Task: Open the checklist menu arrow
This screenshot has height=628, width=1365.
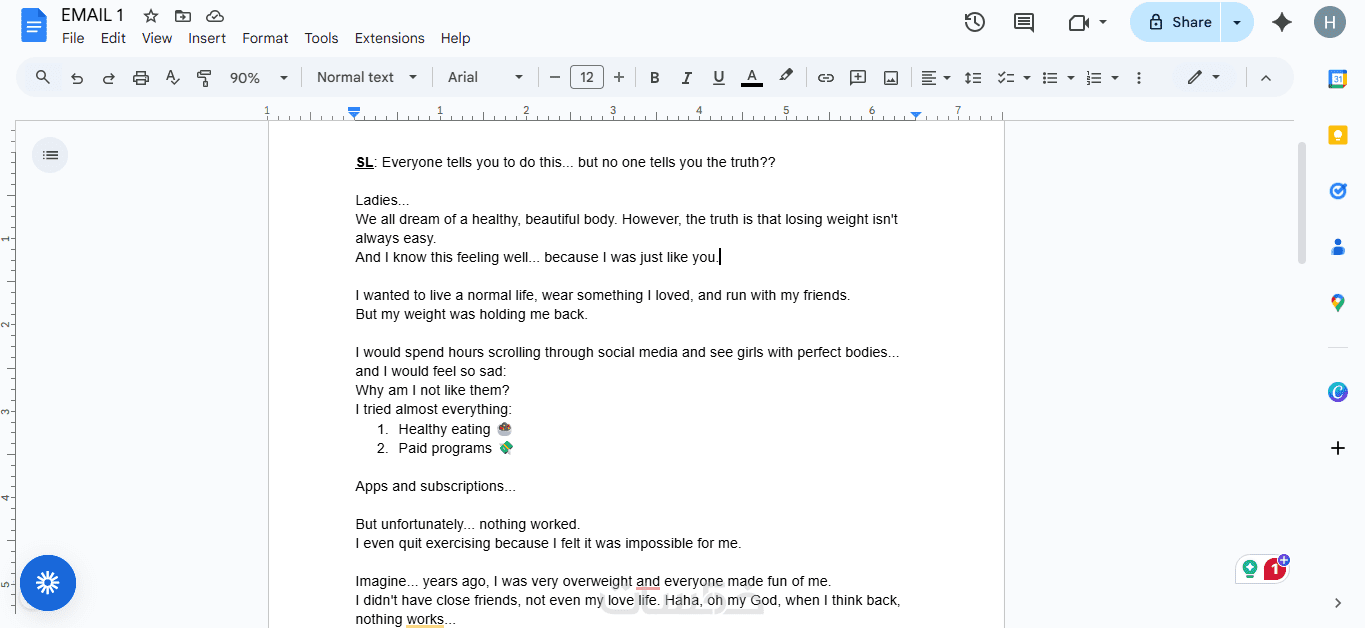Action: (x=1027, y=77)
